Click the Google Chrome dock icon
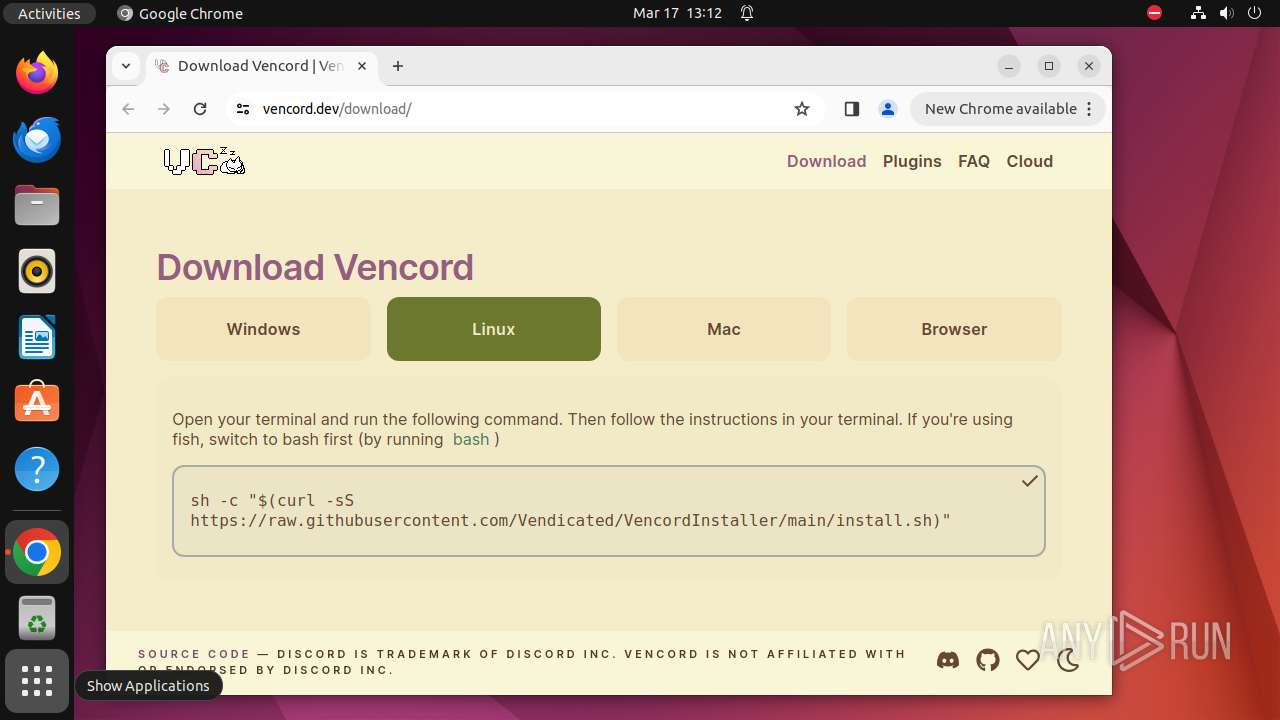Image resolution: width=1280 pixels, height=720 pixels. pyautogui.click(x=37, y=552)
